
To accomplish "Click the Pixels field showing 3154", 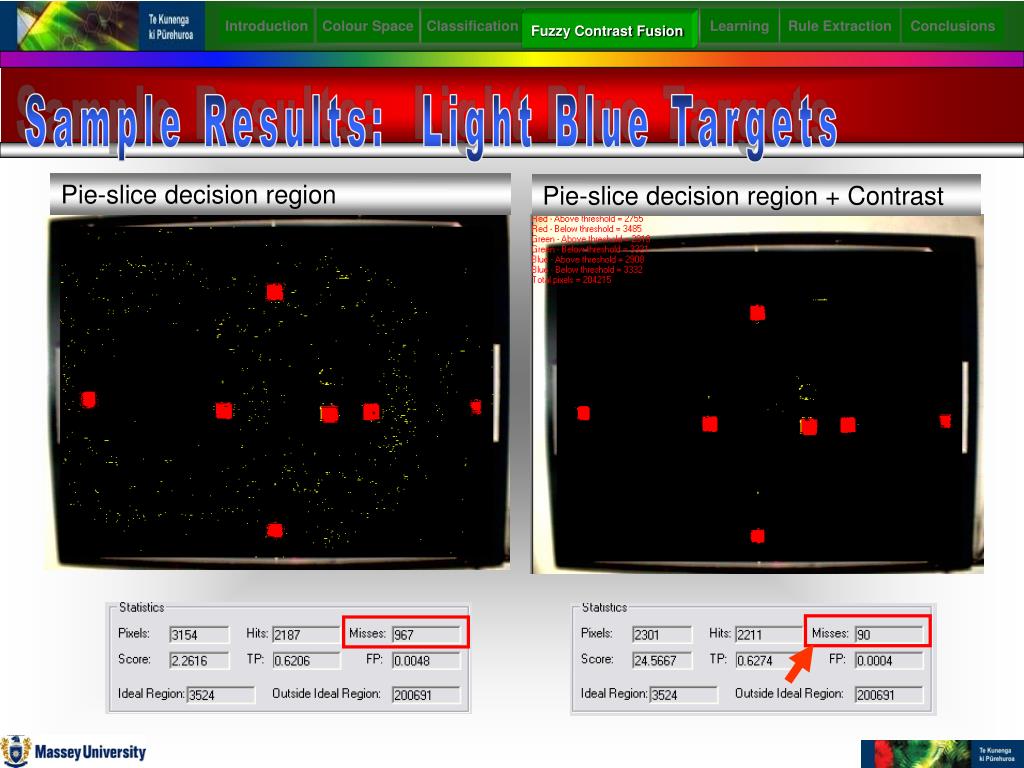I will tap(199, 634).
